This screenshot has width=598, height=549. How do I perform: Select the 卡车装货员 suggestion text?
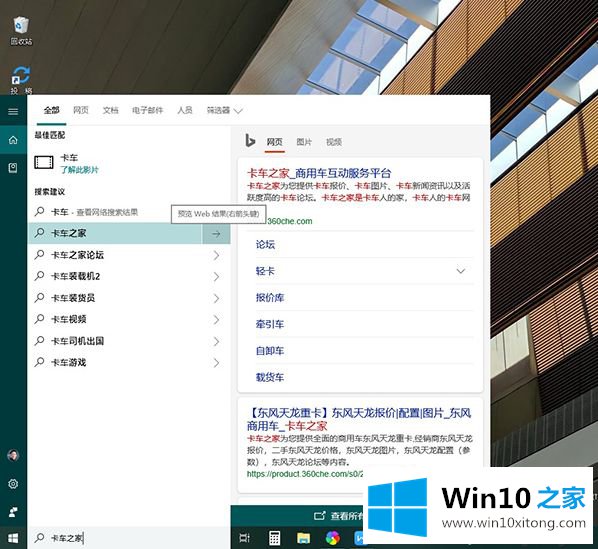click(x=73, y=298)
